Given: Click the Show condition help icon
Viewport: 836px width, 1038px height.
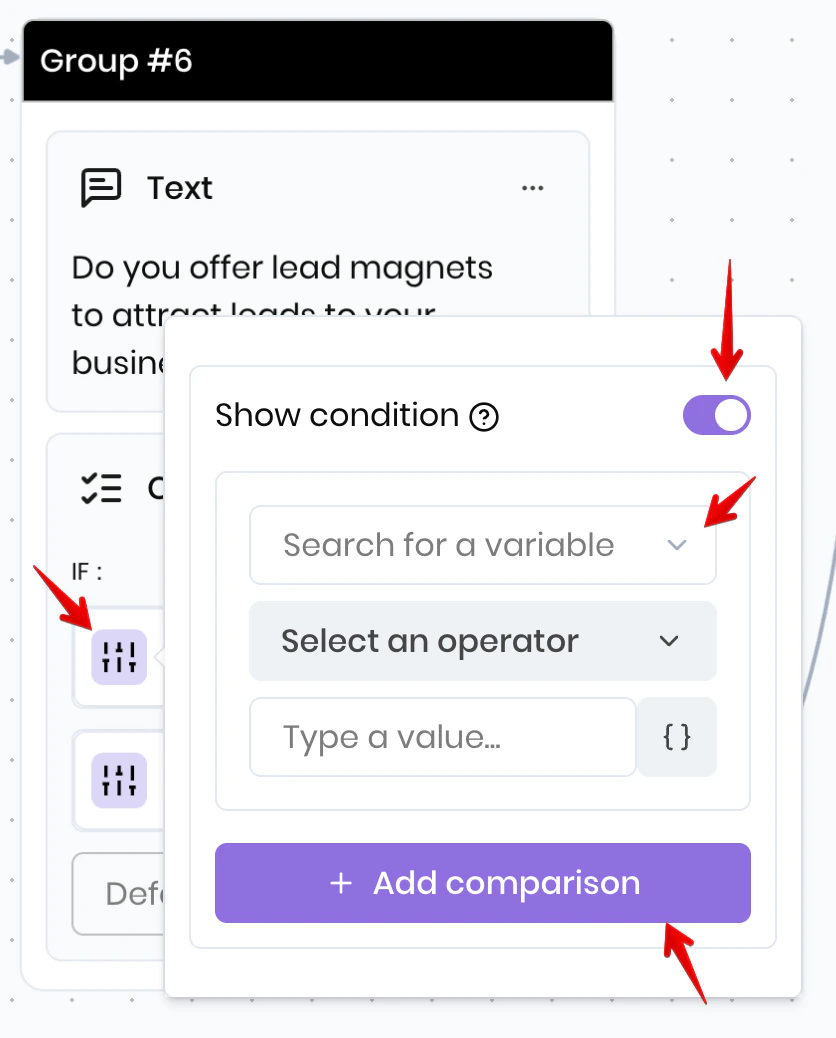Looking at the screenshot, I should coord(484,417).
